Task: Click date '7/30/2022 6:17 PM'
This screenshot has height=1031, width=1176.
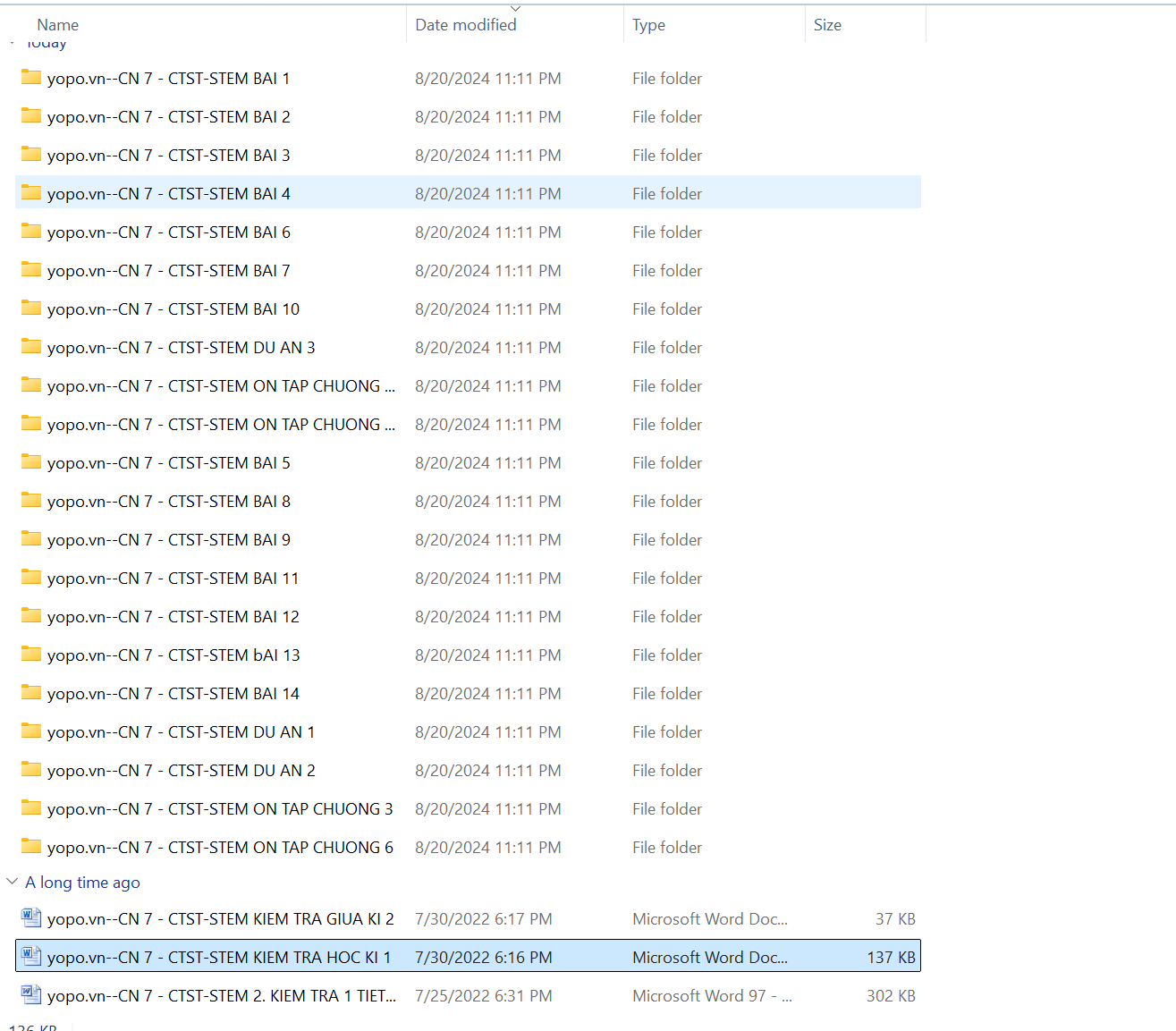Action: coord(484,919)
